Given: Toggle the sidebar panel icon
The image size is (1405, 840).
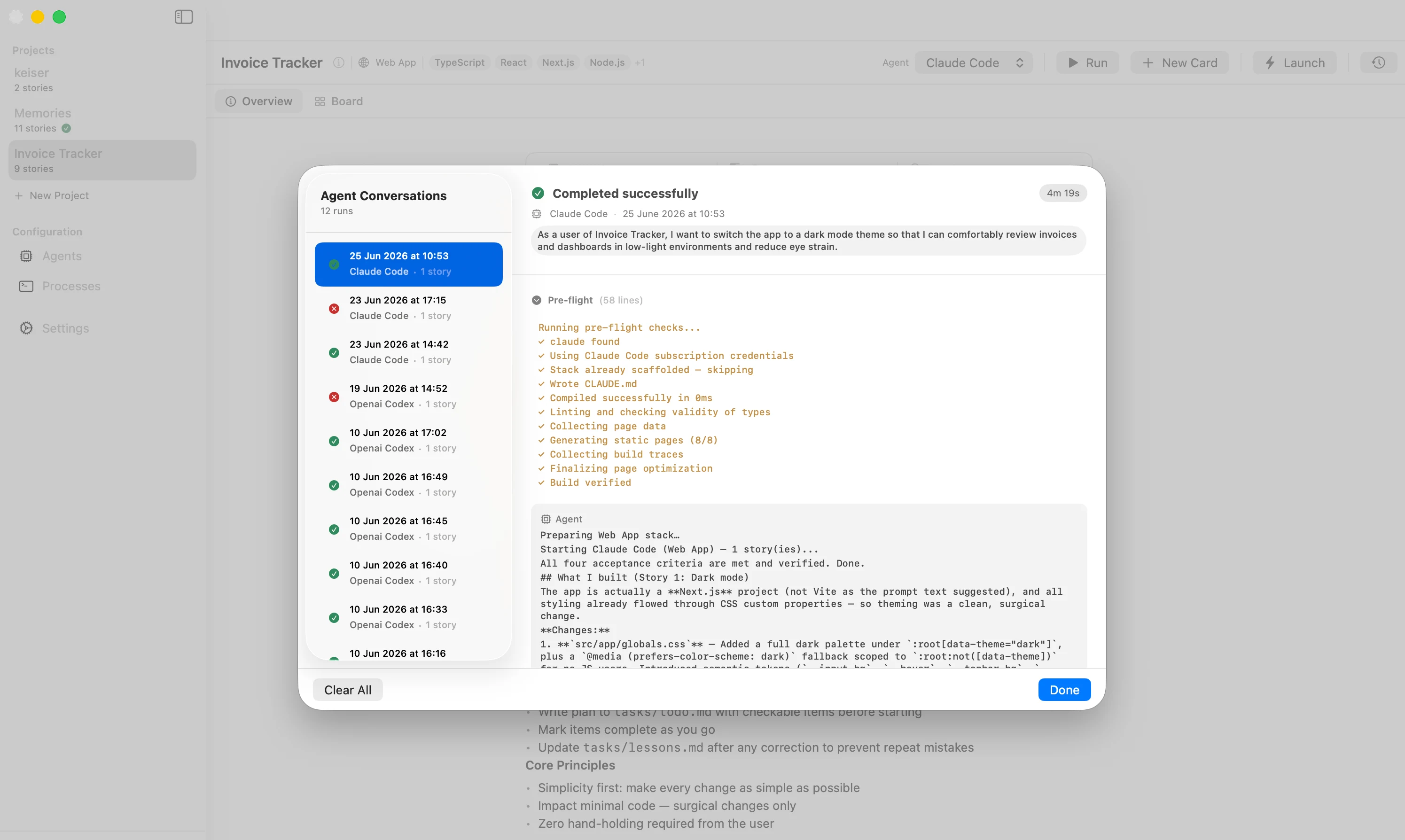Looking at the screenshot, I should 183,17.
